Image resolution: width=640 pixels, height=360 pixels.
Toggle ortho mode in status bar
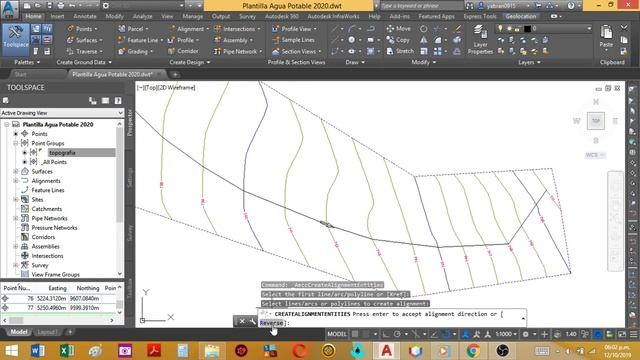[x=386, y=334]
